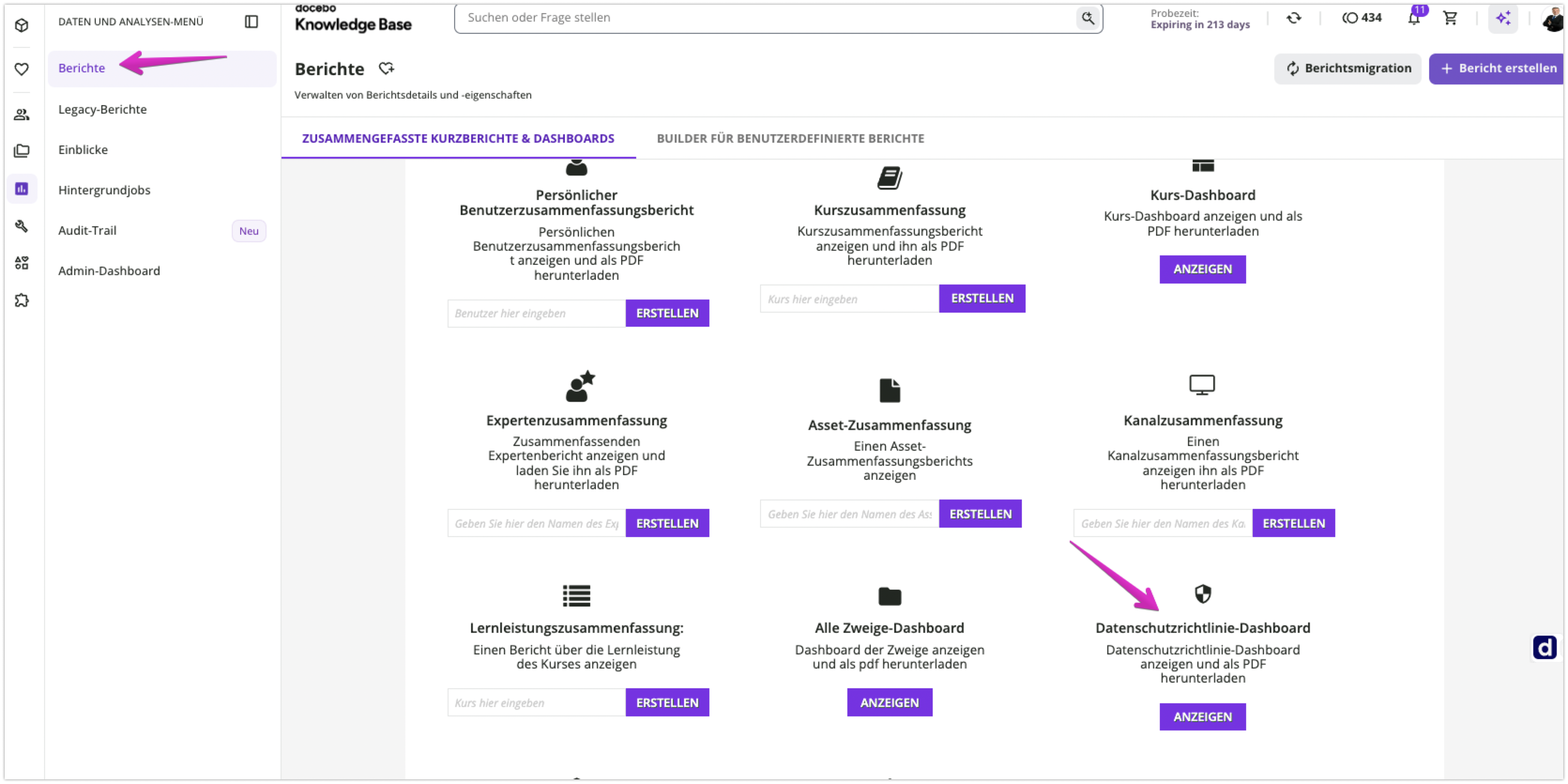This screenshot has width=1568, height=784.
Task: Click the Knowledge Base logo
Action: point(353,18)
